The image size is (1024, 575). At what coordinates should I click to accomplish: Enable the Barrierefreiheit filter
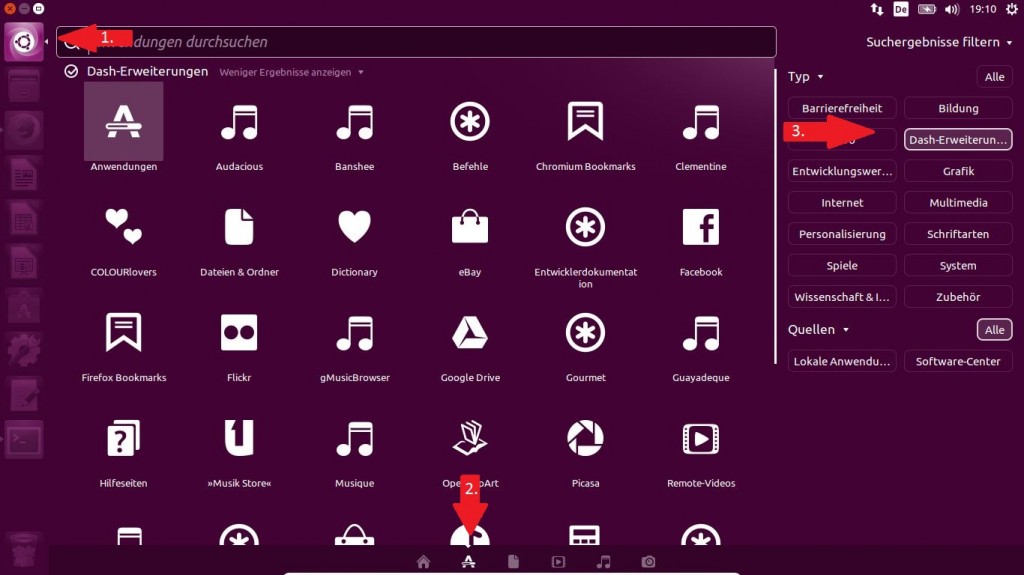(842, 108)
